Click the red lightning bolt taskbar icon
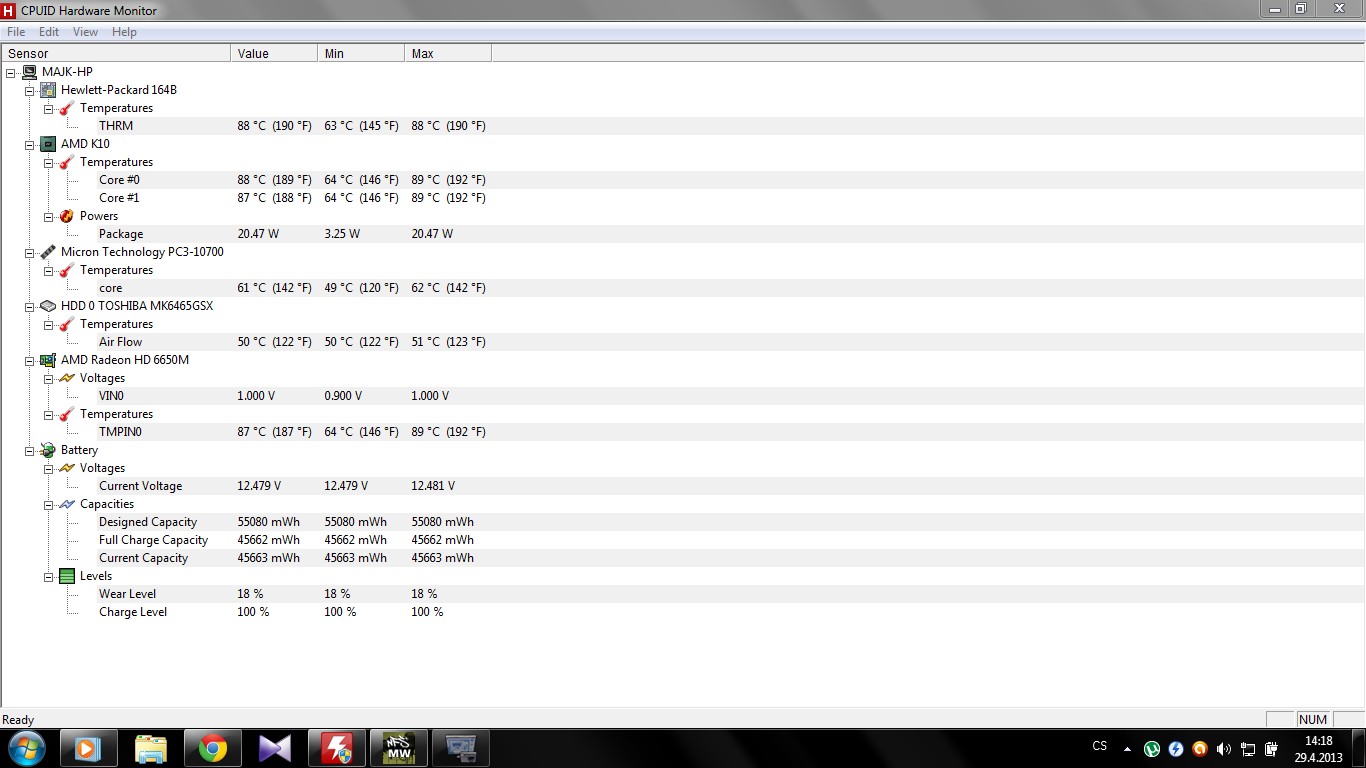 (x=336, y=748)
